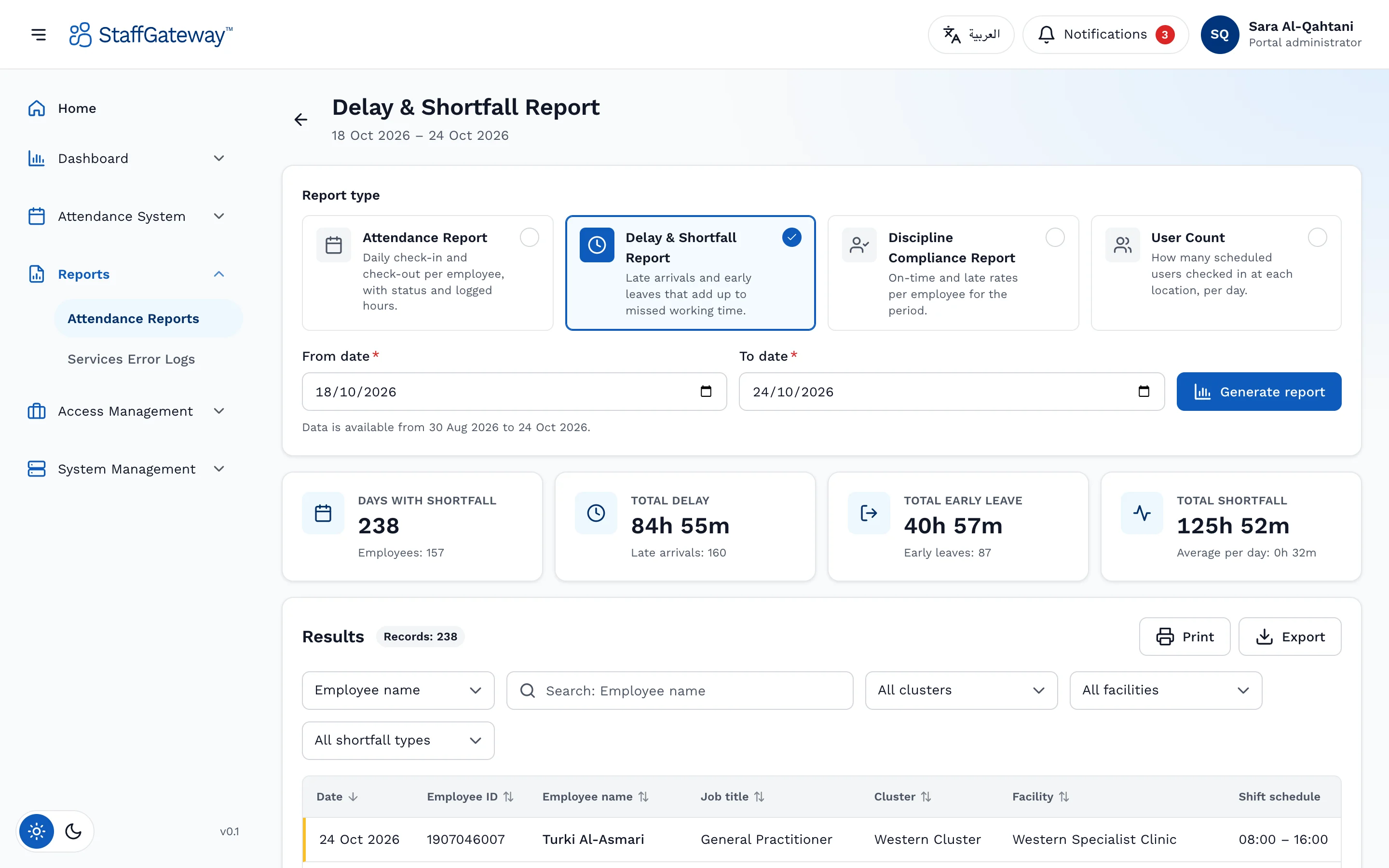Viewport: 1389px width, 868px height.
Task: Click the StaffGateway logo
Action: pyautogui.click(x=151, y=34)
